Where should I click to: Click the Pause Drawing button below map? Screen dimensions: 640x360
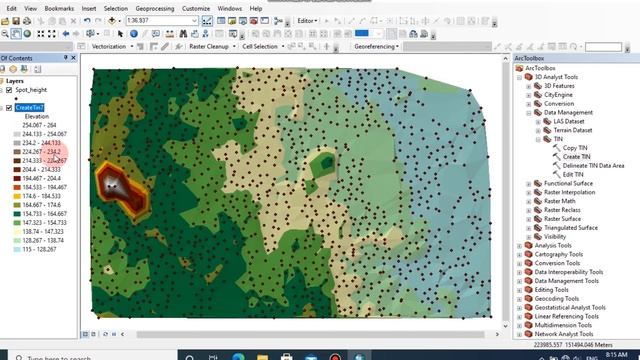pos(114,334)
